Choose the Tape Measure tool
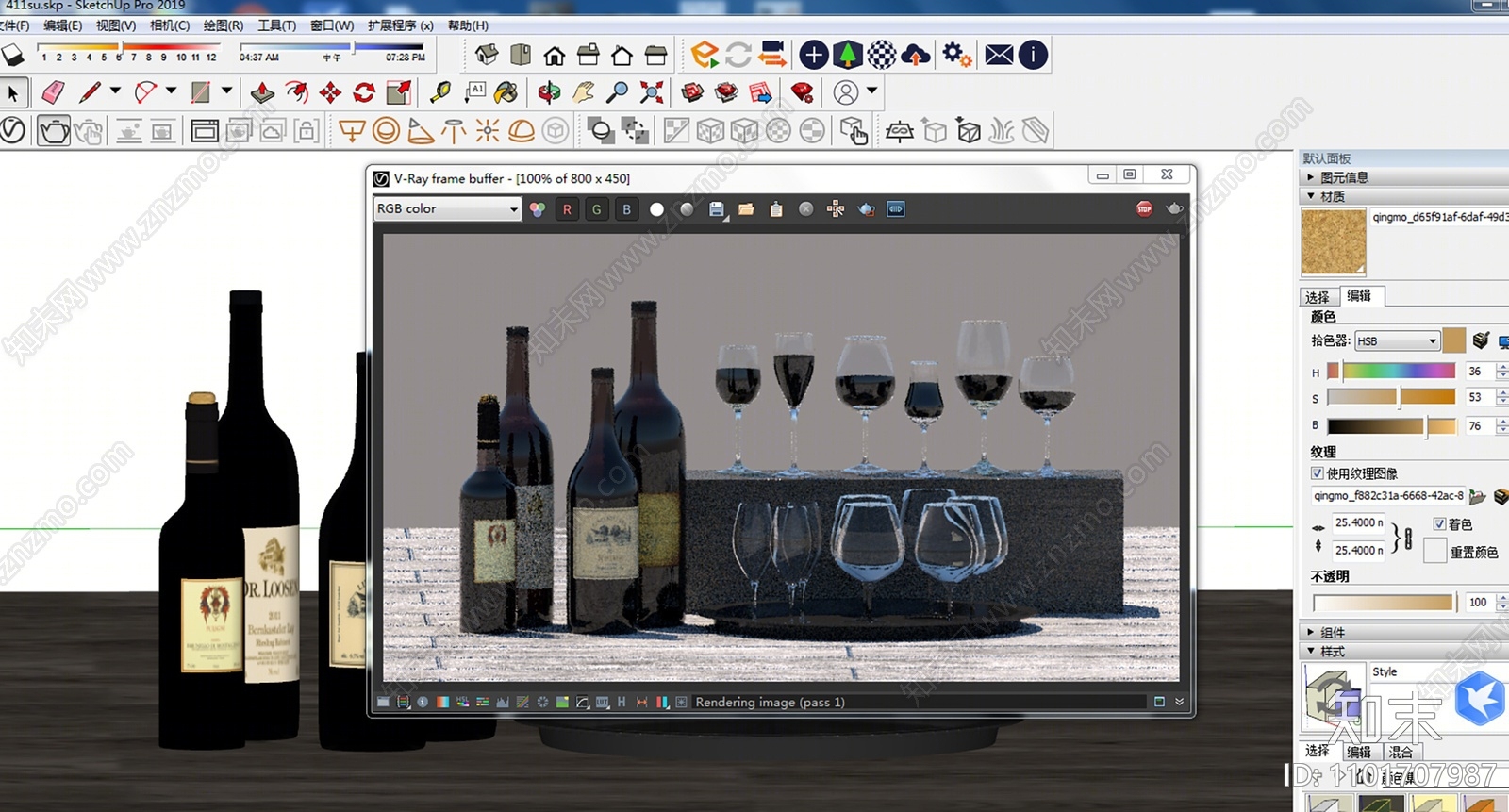Screen dimensions: 1509x812 pyautogui.click(x=440, y=92)
